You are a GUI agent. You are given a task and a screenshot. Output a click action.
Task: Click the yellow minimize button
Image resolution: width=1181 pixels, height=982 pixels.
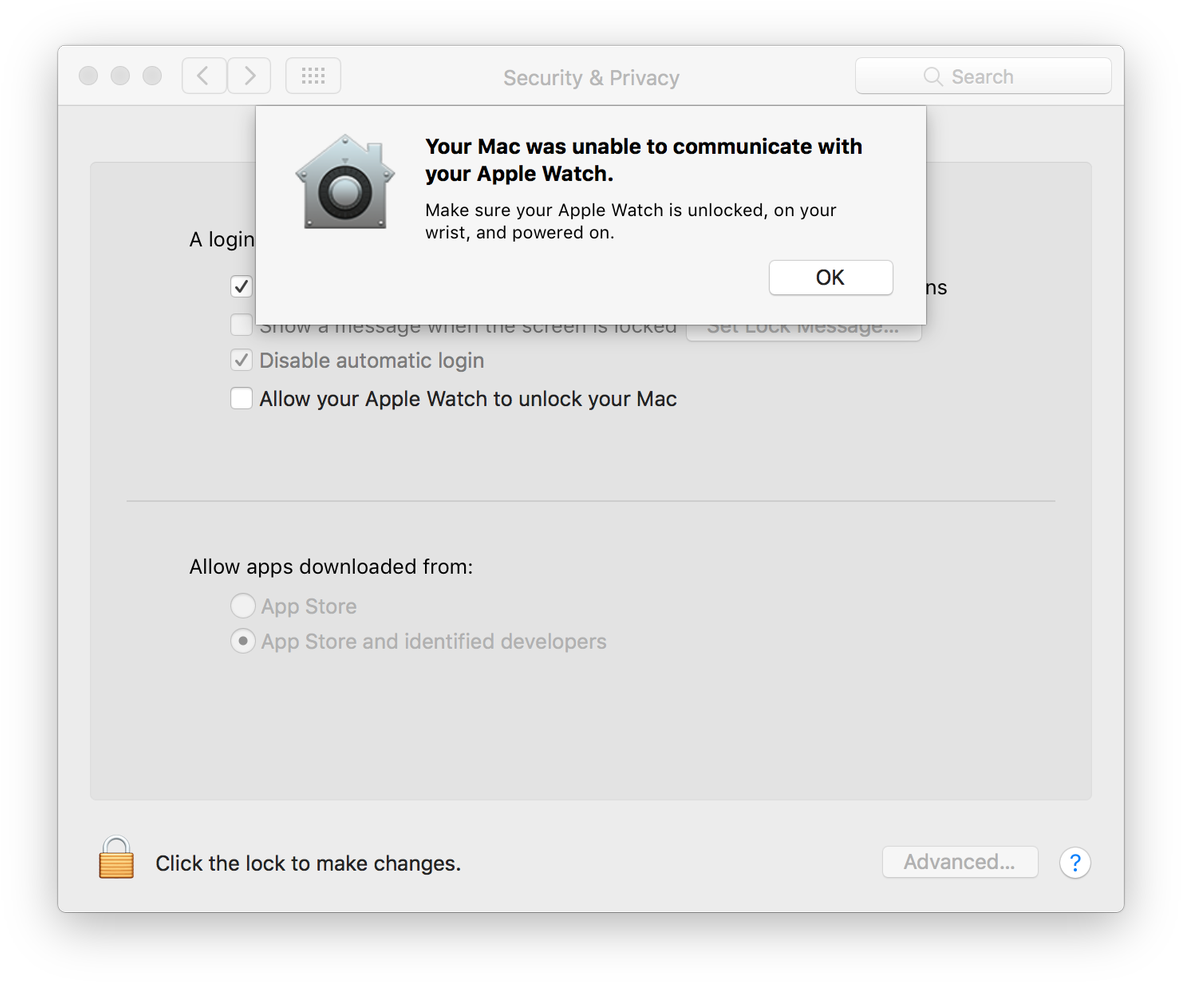coord(120,75)
